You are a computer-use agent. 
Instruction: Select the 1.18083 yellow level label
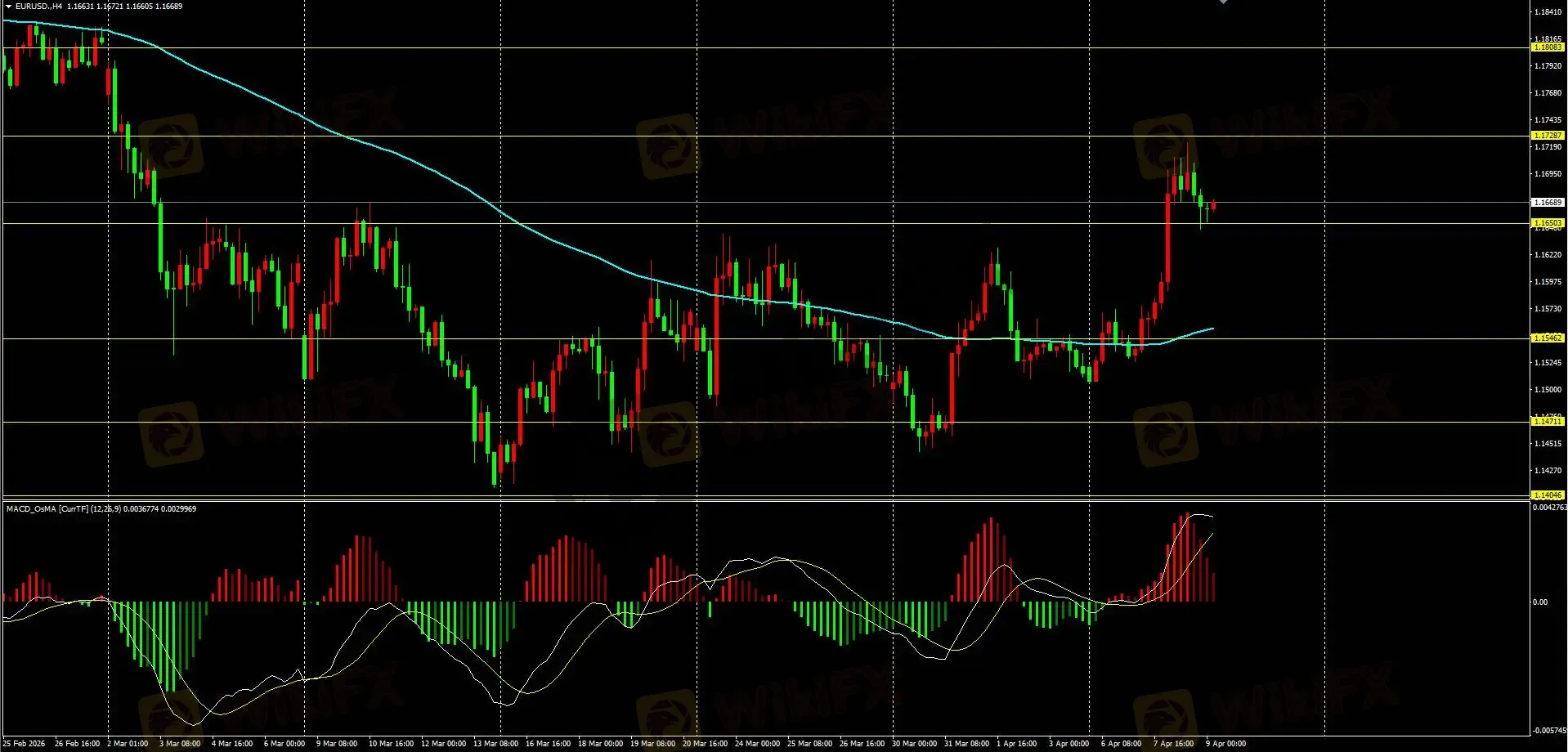tap(1548, 47)
